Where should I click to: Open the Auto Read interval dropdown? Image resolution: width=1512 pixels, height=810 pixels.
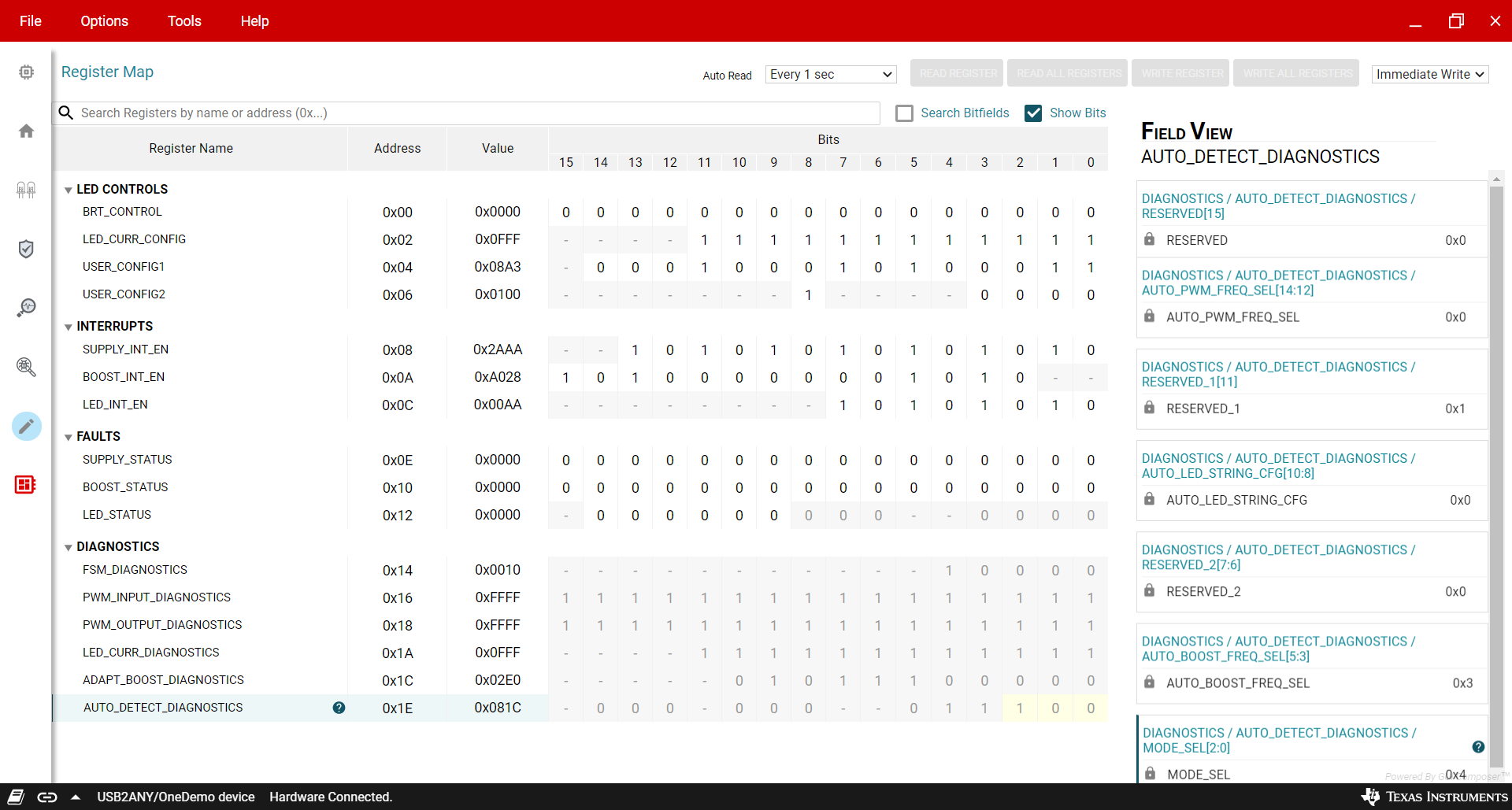pyautogui.click(x=830, y=74)
